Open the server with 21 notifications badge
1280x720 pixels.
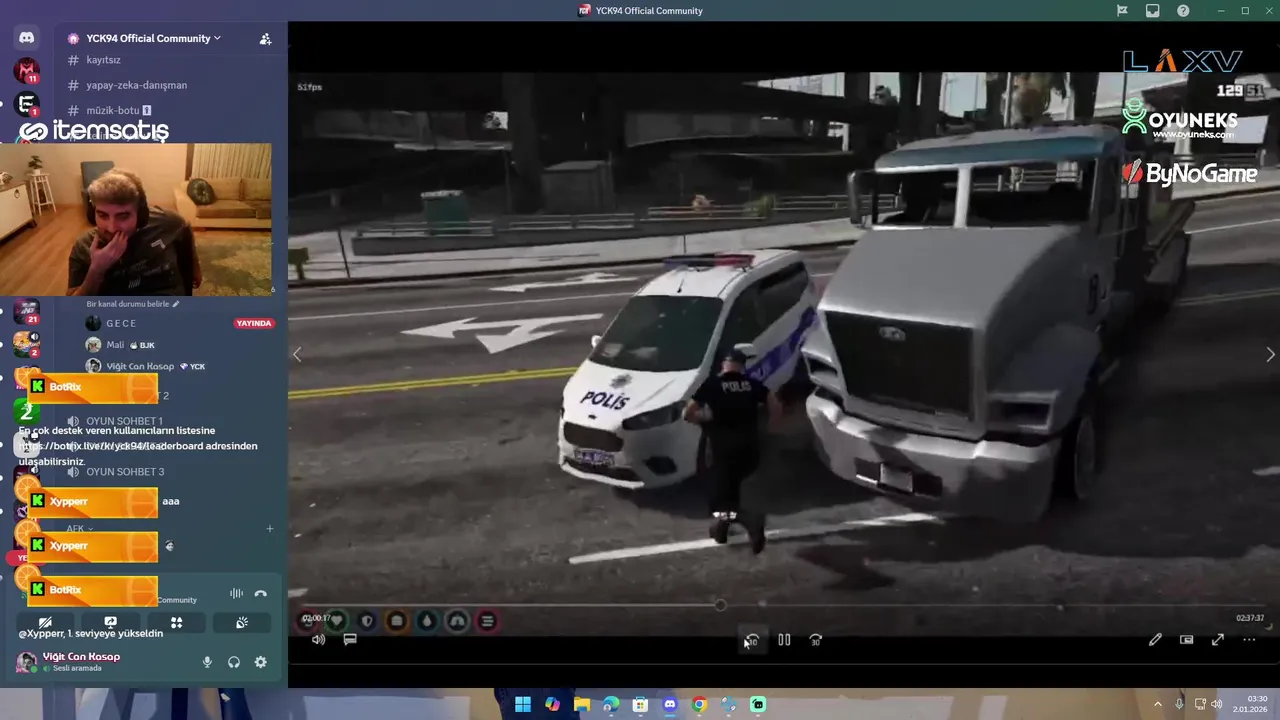coord(27,311)
